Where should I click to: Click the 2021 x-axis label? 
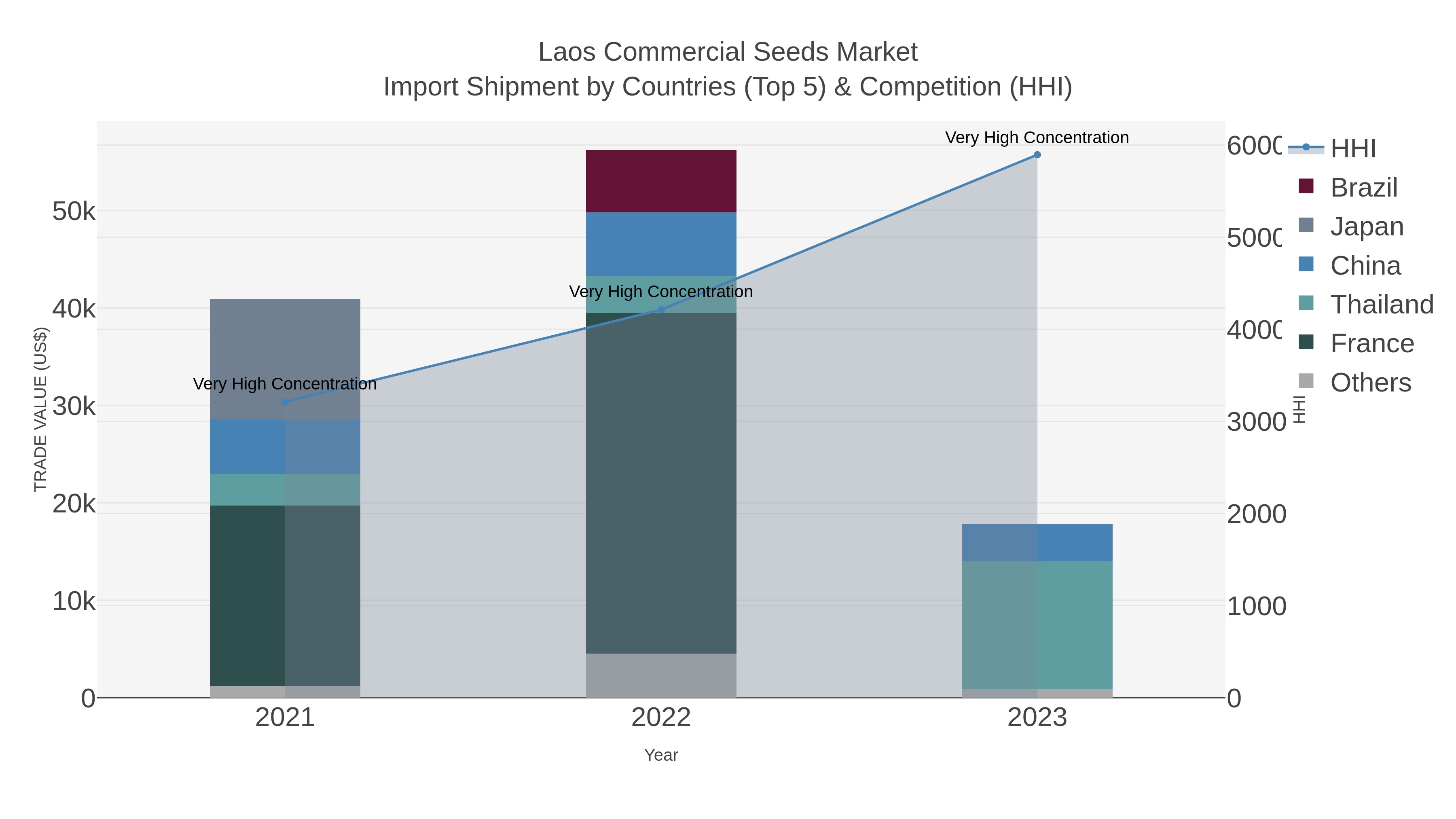click(x=285, y=717)
